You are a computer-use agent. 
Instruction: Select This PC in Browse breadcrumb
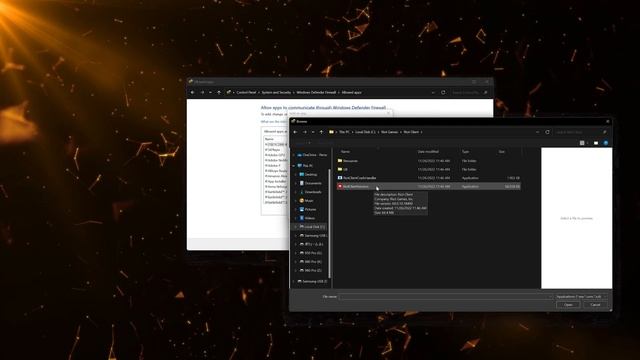(344, 132)
